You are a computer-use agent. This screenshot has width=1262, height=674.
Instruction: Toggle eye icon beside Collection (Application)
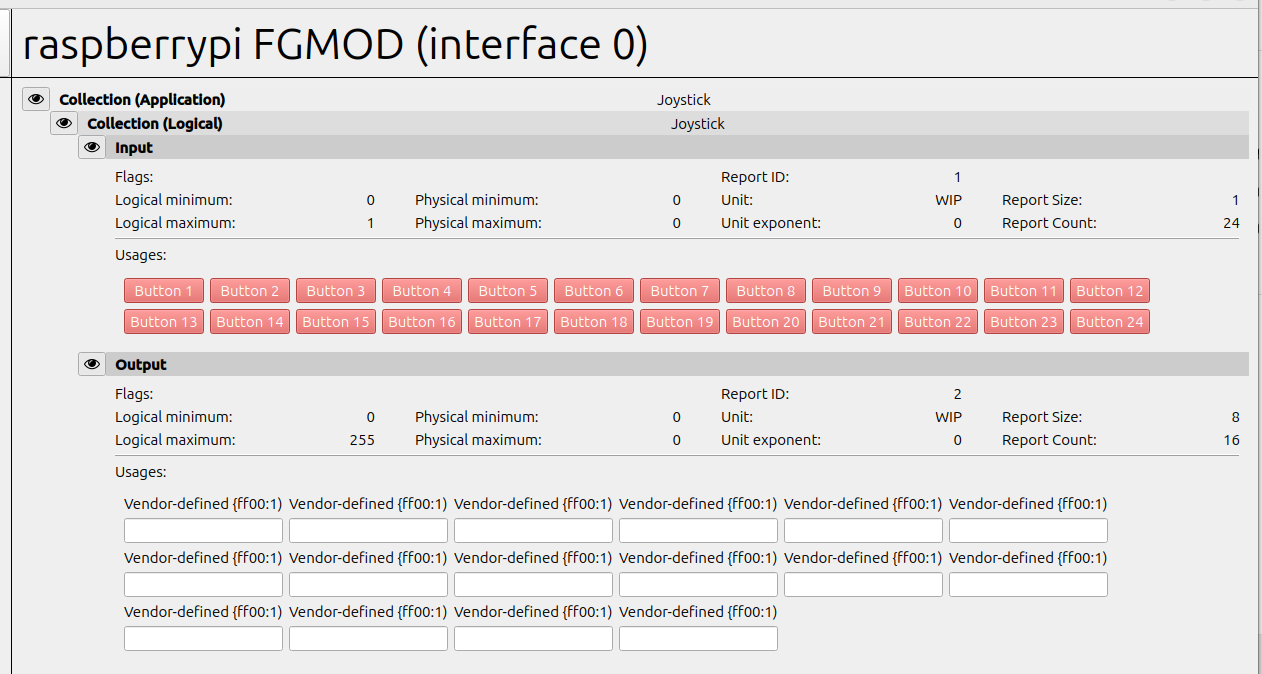click(36, 99)
